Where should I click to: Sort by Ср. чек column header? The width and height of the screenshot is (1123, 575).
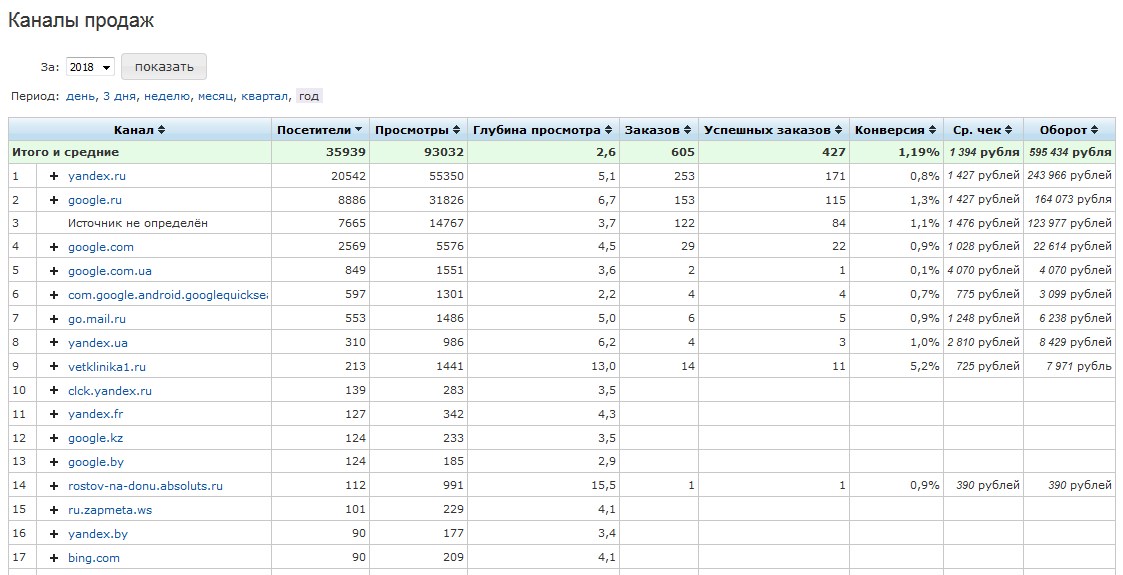pyautogui.click(x=982, y=130)
